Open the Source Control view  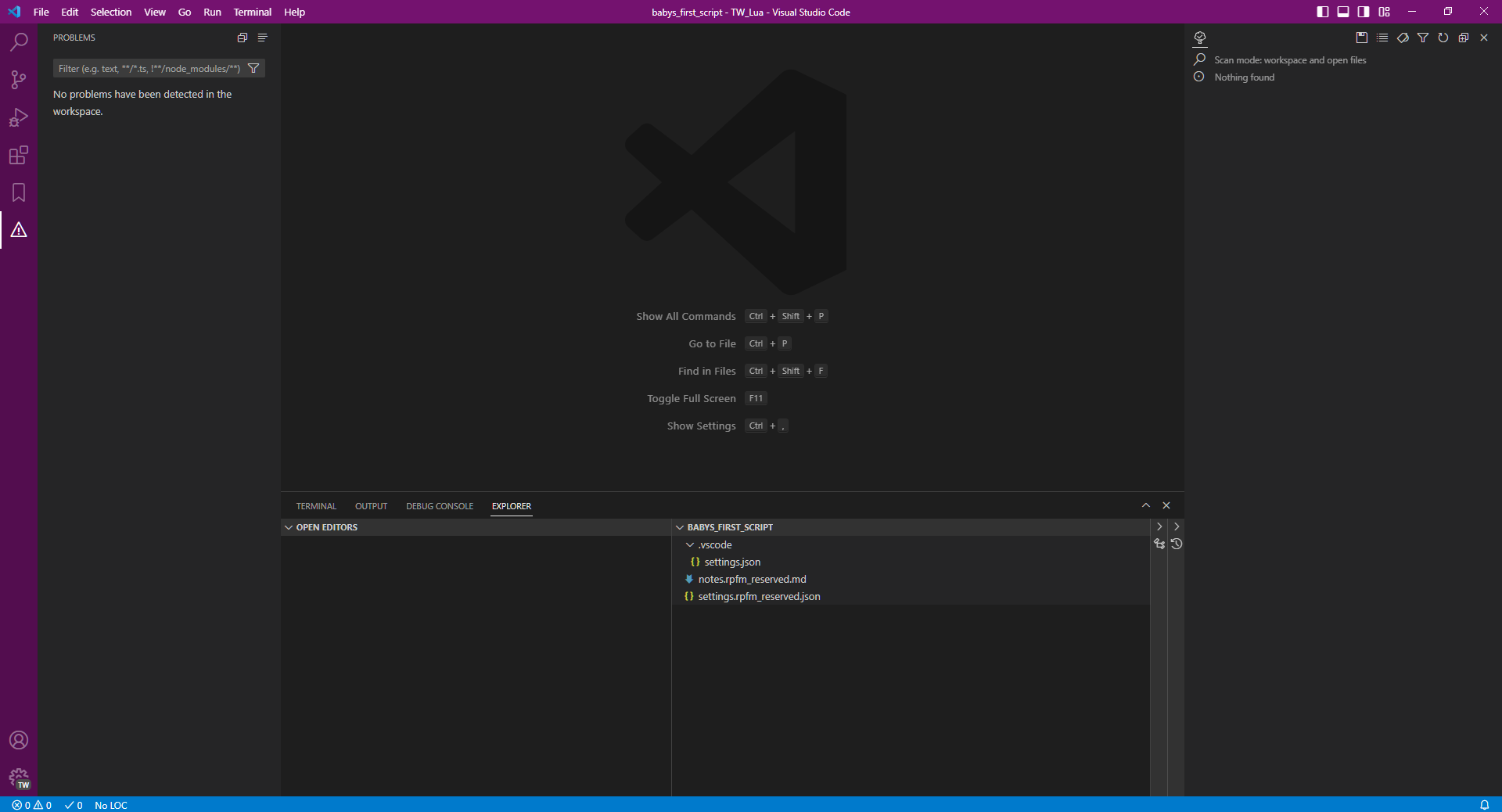(19, 80)
